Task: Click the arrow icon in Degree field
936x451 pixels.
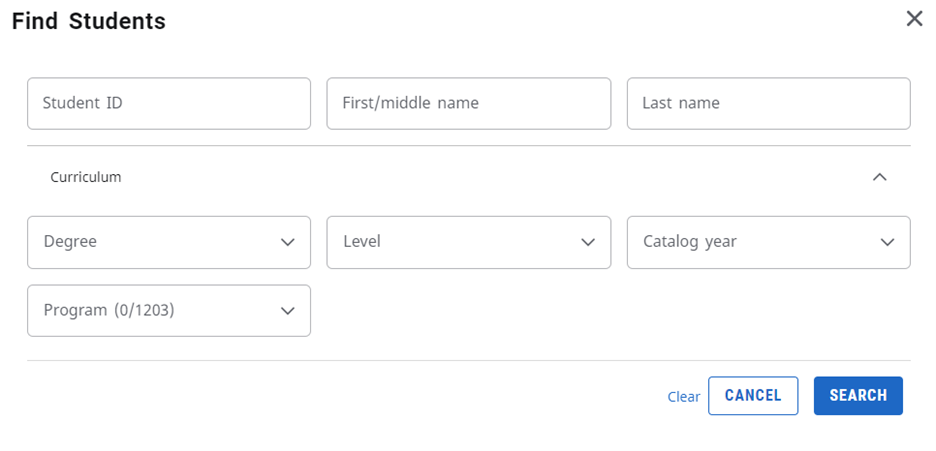Action: click(288, 242)
